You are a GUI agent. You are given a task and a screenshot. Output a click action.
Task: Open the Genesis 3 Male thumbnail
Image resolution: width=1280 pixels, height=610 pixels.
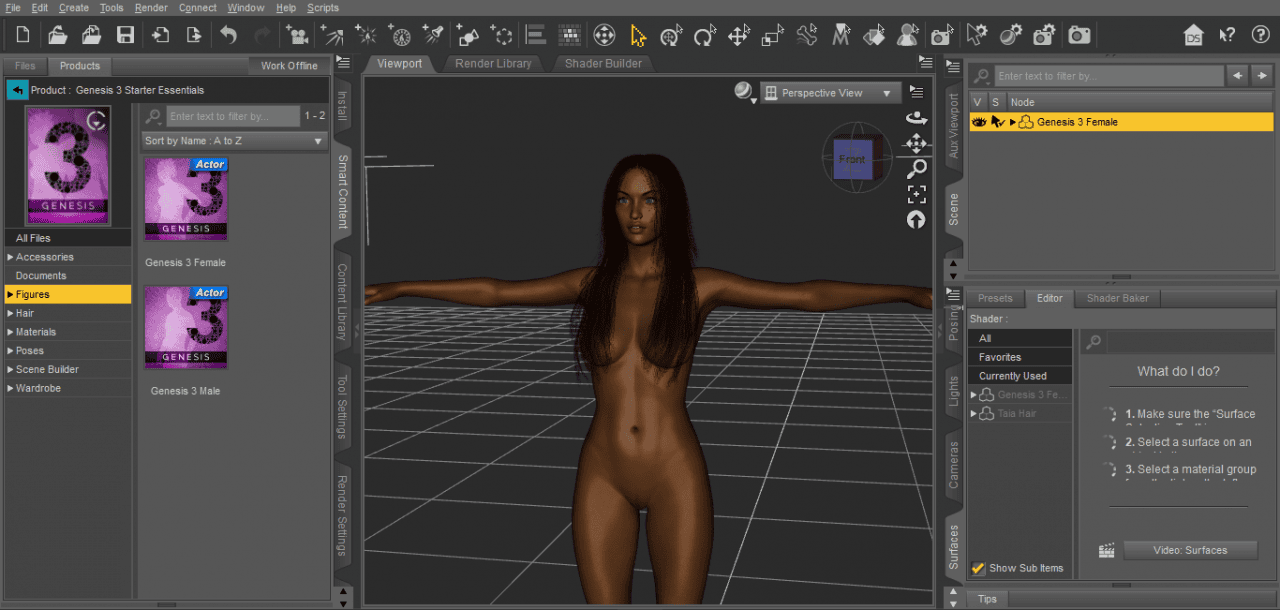click(186, 327)
